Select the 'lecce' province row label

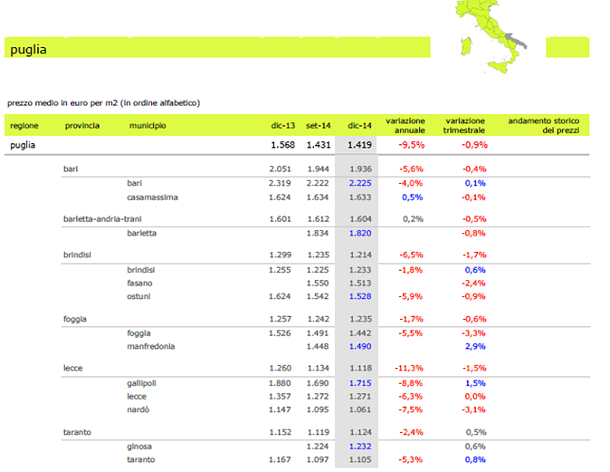pos(73,368)
